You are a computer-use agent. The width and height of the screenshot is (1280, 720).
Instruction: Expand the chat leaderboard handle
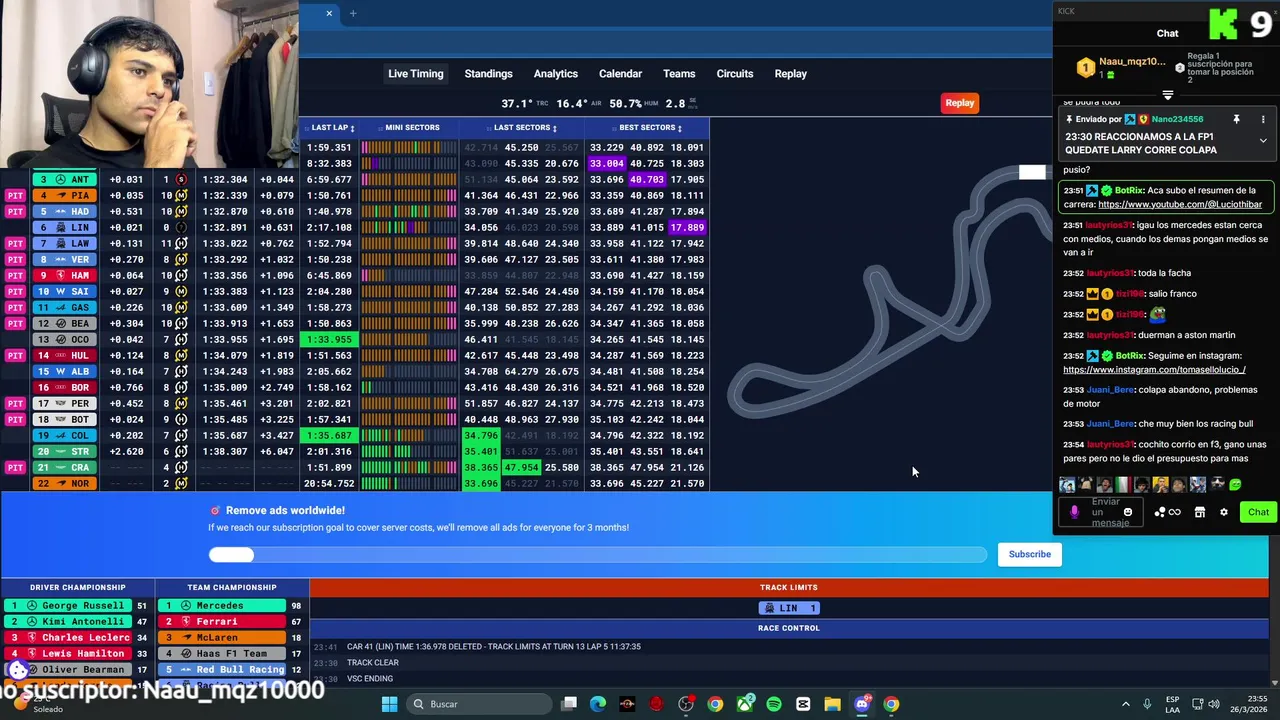click(1167, 95)
